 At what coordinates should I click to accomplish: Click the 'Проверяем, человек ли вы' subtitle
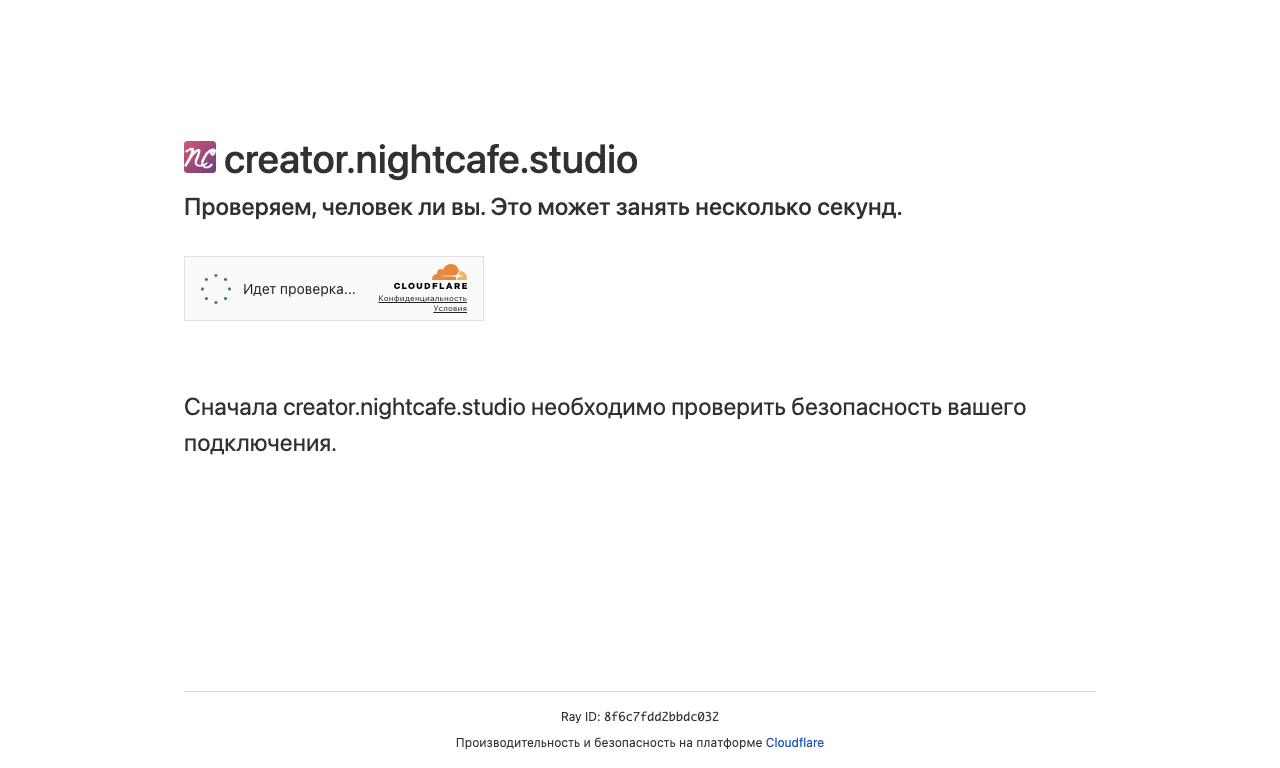tap(543, 207)
